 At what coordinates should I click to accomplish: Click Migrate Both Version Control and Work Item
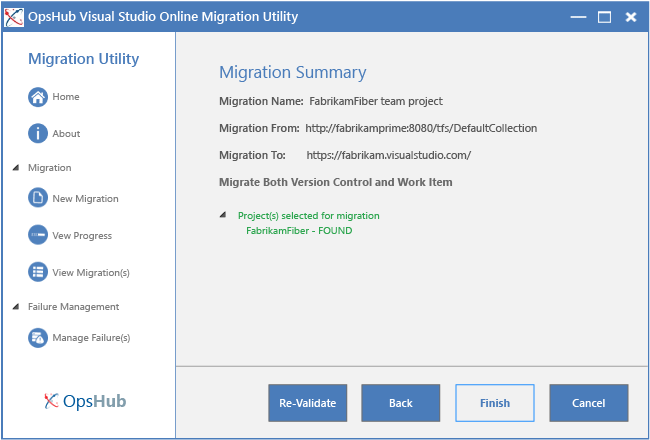[336, 182]
